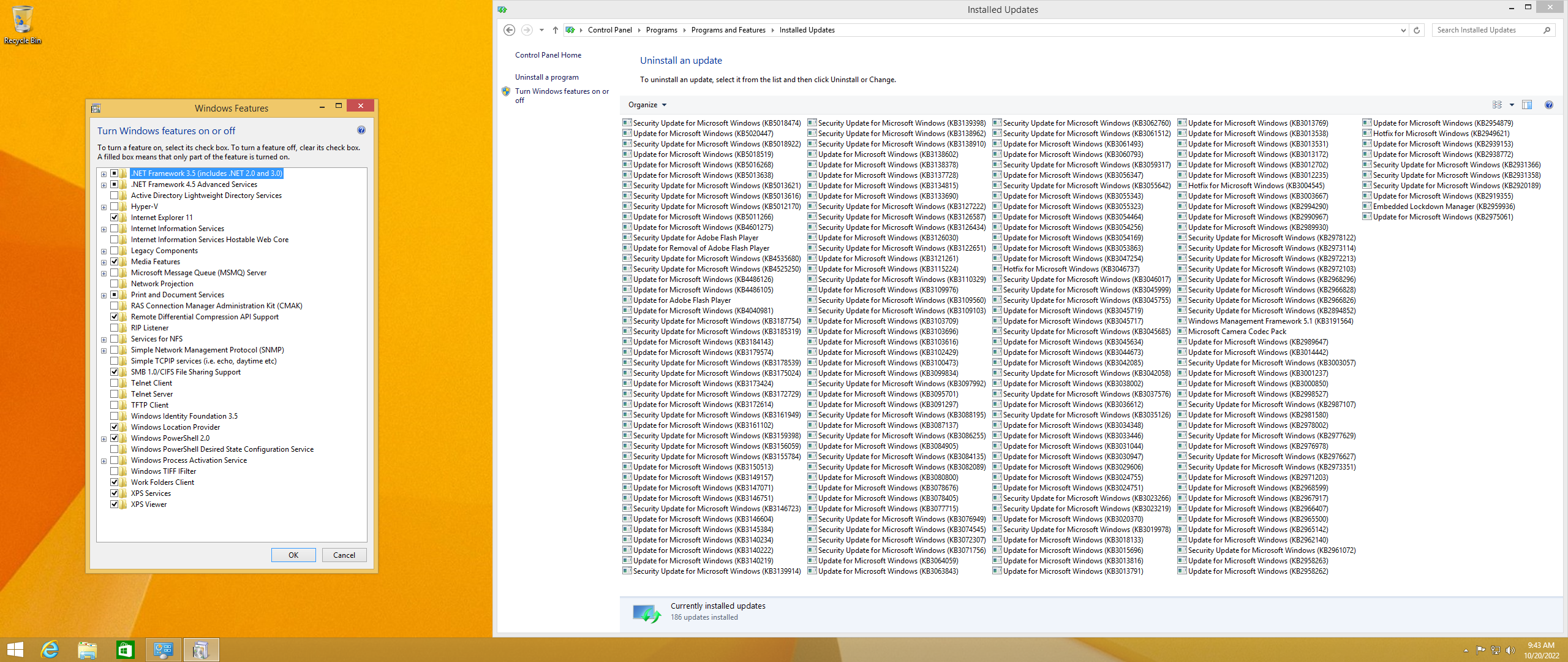Click the address bar Control Panel icon
1568x662 pixels.
click(570, 30)
